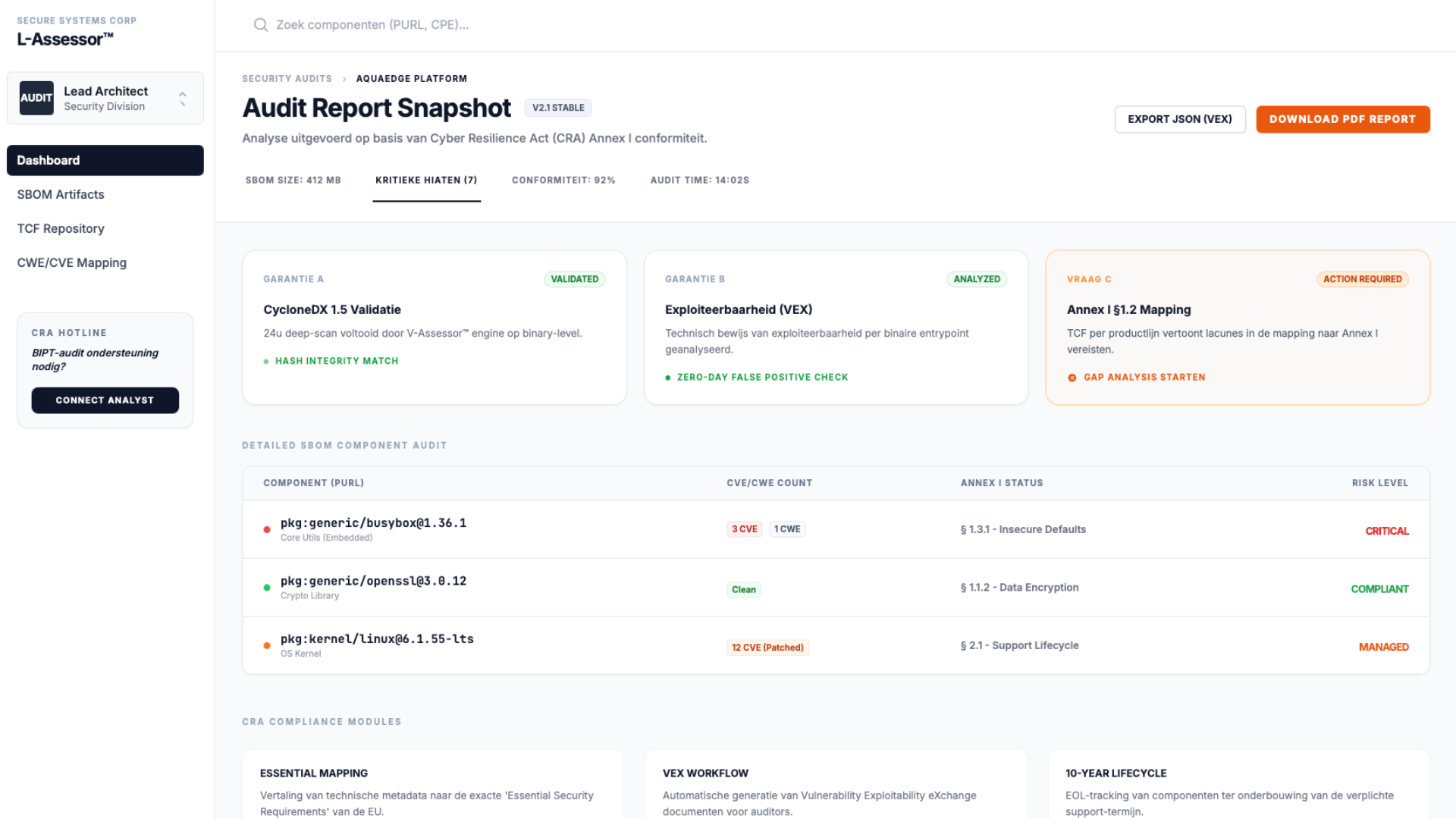Click the breadcrumb chevron separator
Image resolution: width=1456 pixels, height=819 pixels.
(344, 79)
